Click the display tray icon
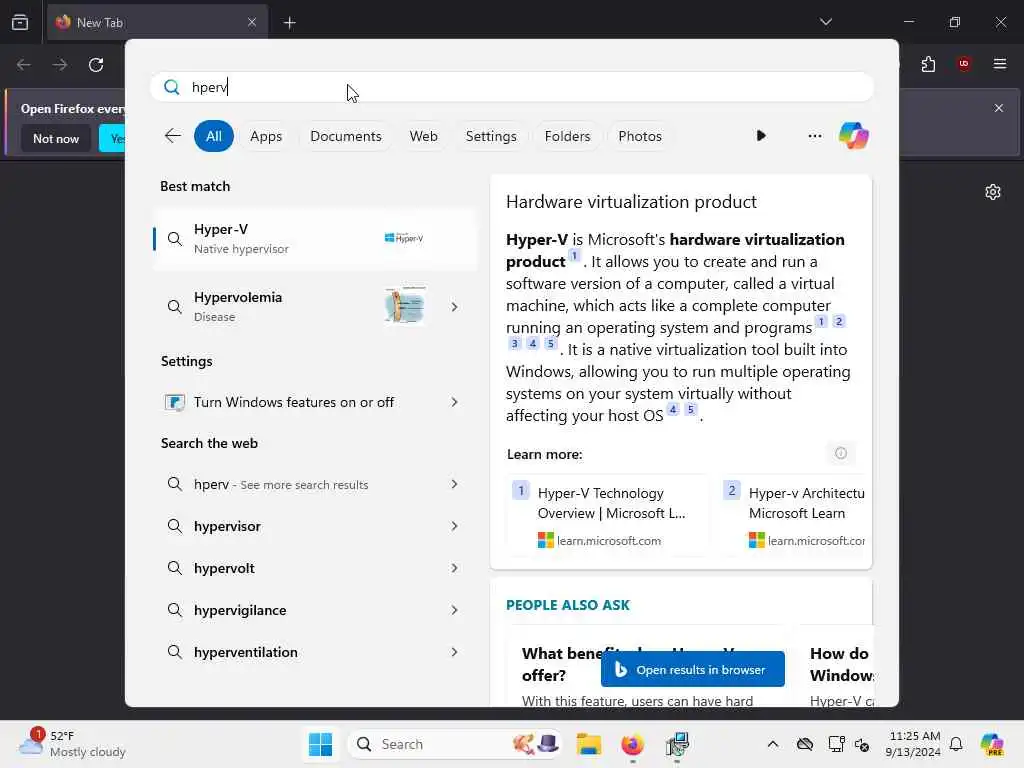Viewport: 1024px width, 768px height. (836, 744)
